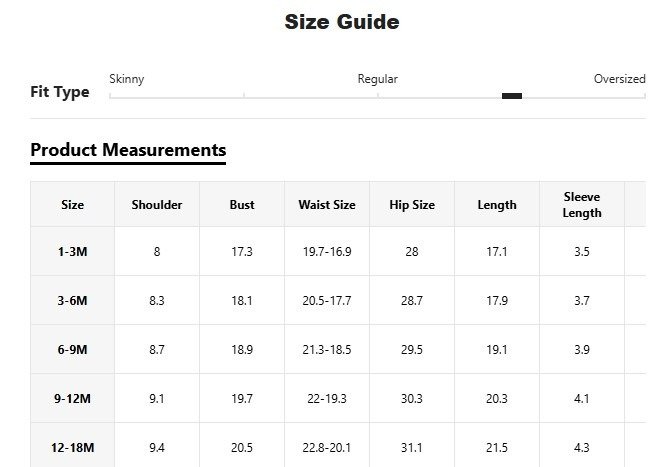Click the Fit Type label
Viewport: 665px width, 467px height.
(60, 92)
